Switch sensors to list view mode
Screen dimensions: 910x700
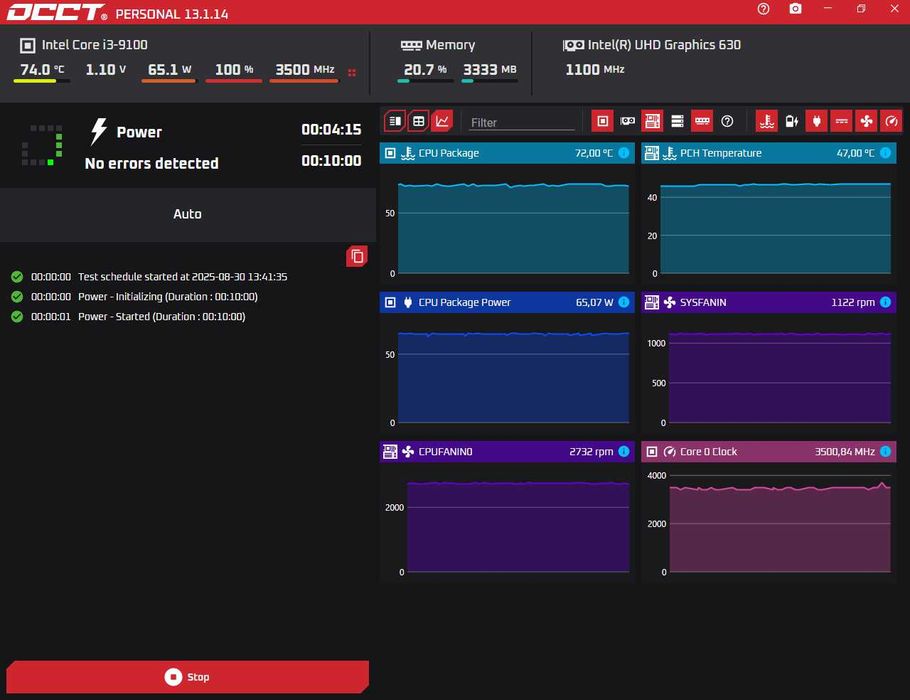395,121
